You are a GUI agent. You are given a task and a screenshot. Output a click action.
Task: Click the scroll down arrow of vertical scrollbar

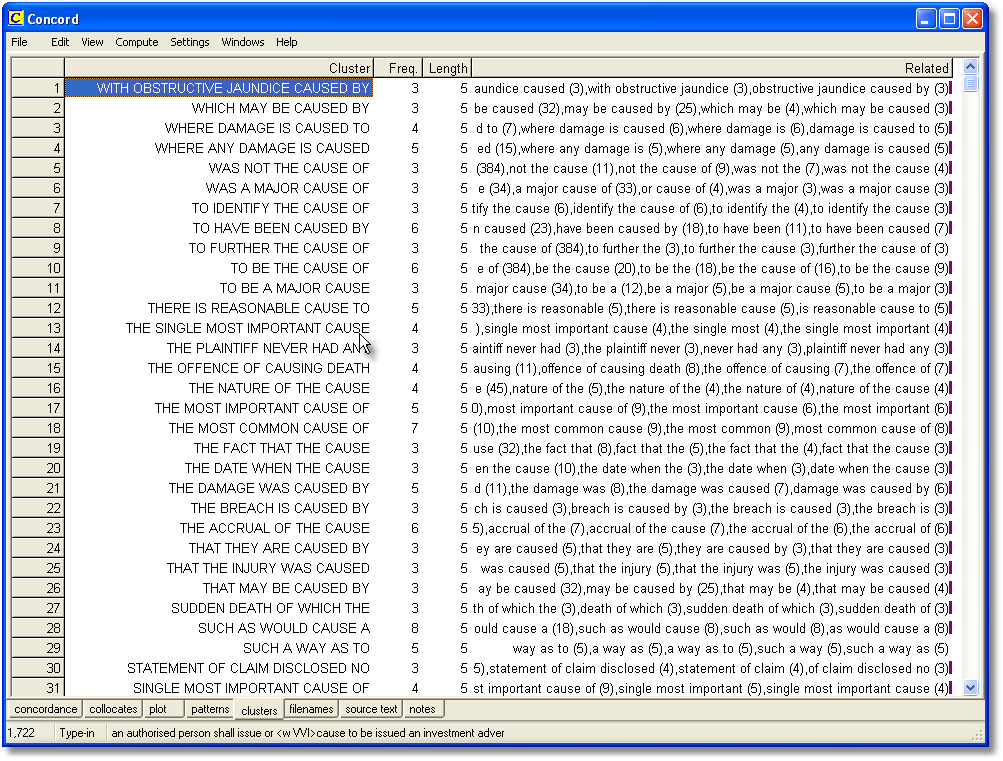970,688
